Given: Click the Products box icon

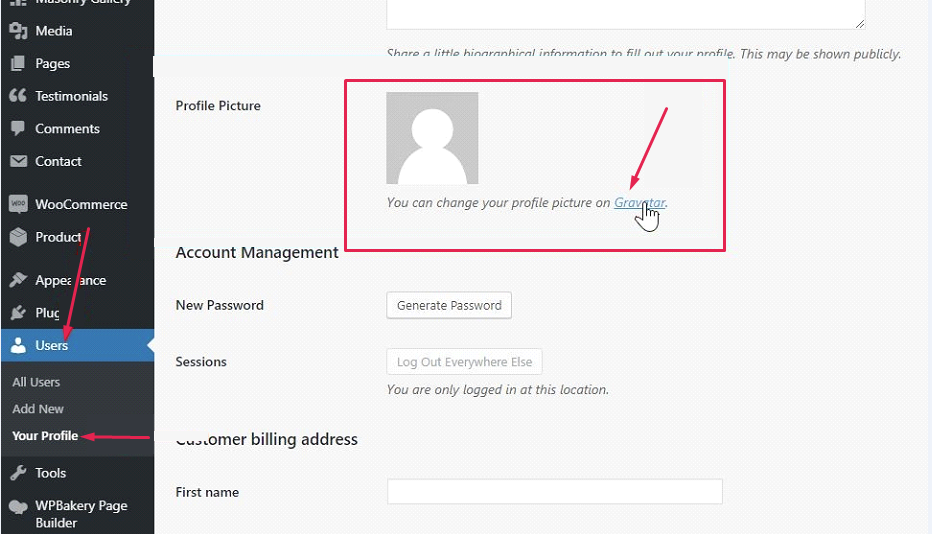Looking at the screenshot, I should coord(18,237).
